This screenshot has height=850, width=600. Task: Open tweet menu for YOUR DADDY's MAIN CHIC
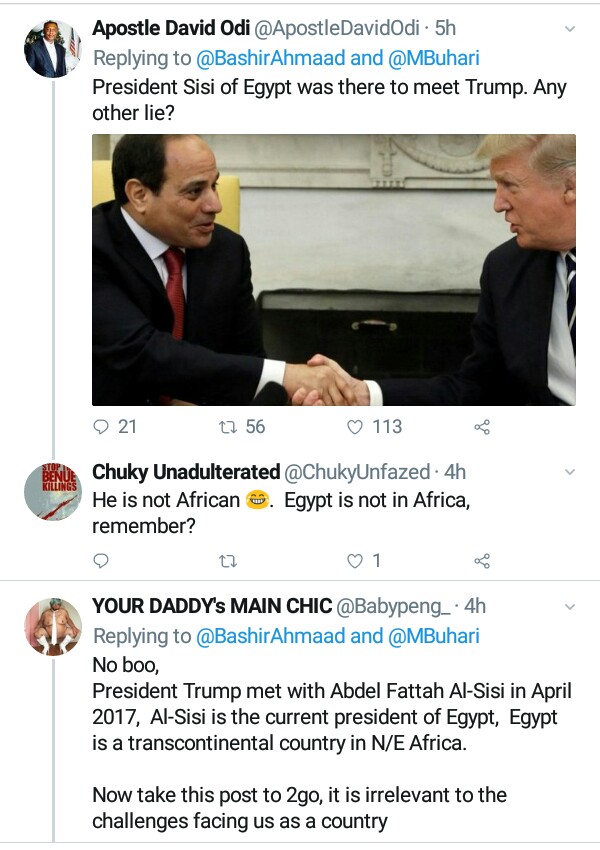(570, 606)
